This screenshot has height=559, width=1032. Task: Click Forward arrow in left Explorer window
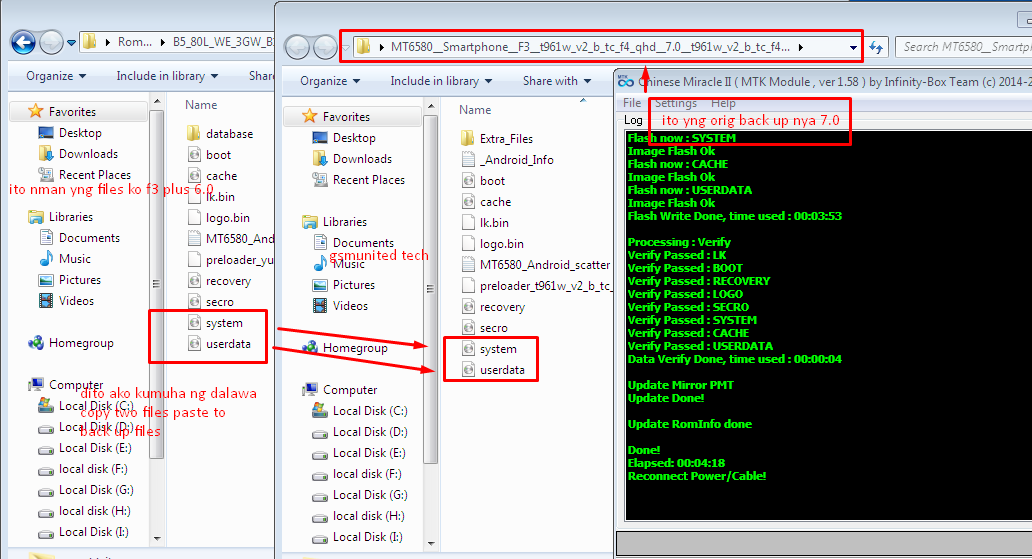pyautogui.click(x=51, y=43)
